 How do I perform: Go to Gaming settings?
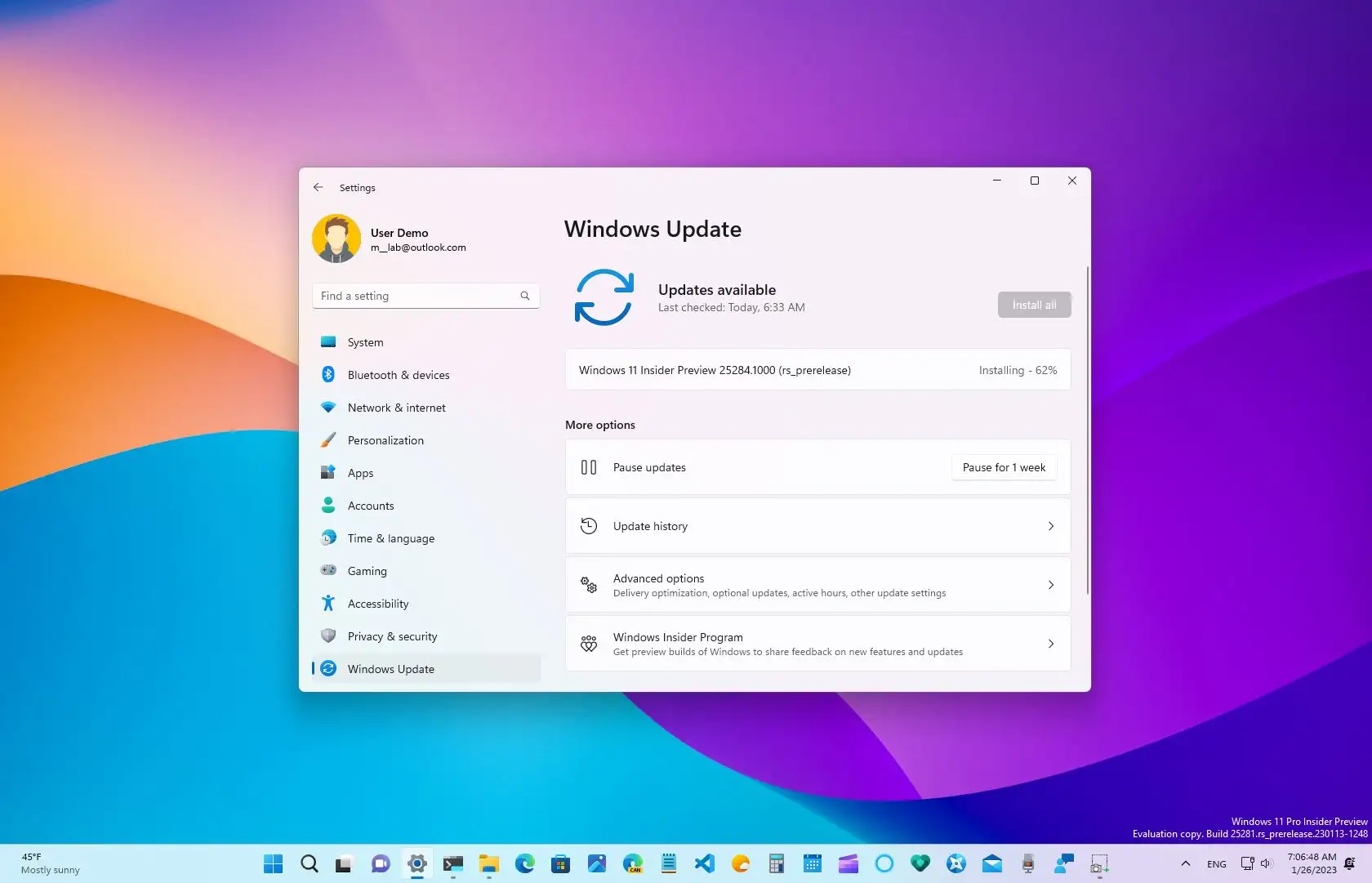[425, 571]
